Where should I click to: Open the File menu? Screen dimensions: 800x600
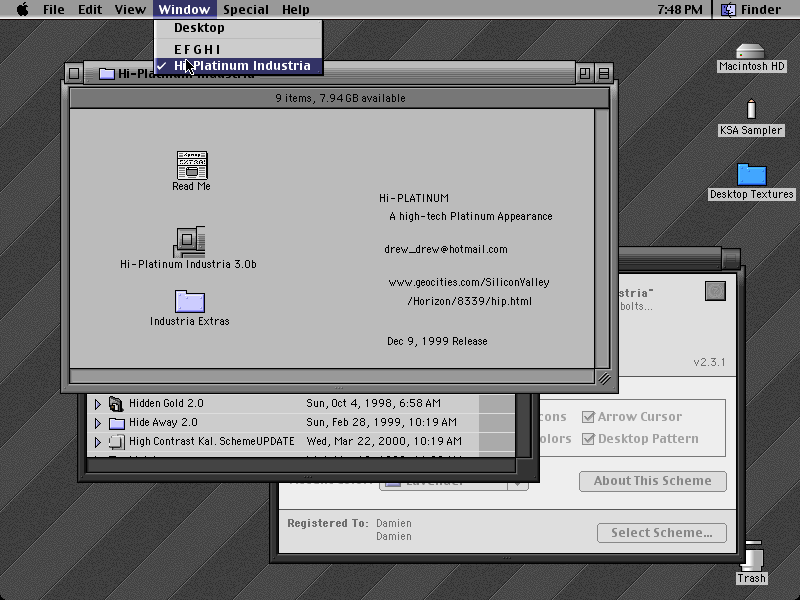(x=54, y=9)
